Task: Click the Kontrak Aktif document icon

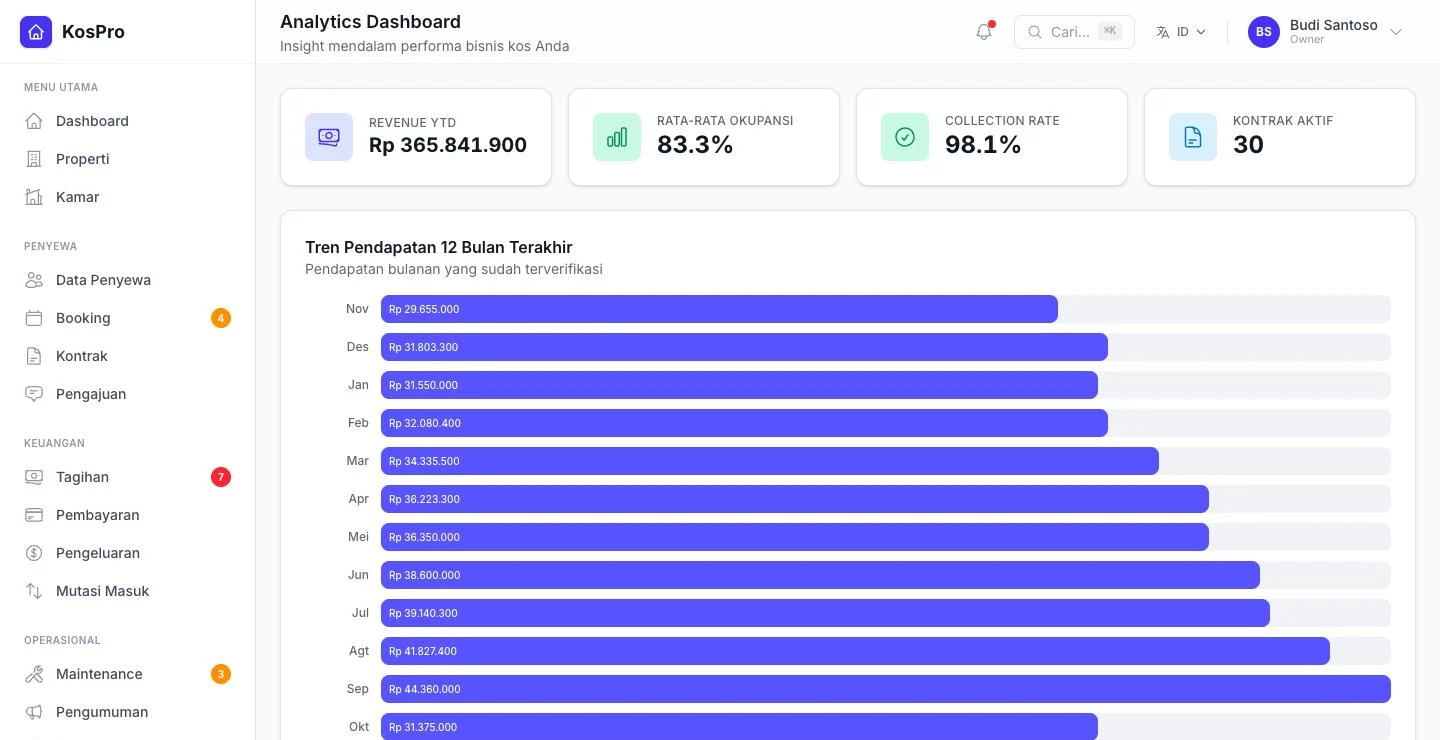Action: tap(1193, 137)
